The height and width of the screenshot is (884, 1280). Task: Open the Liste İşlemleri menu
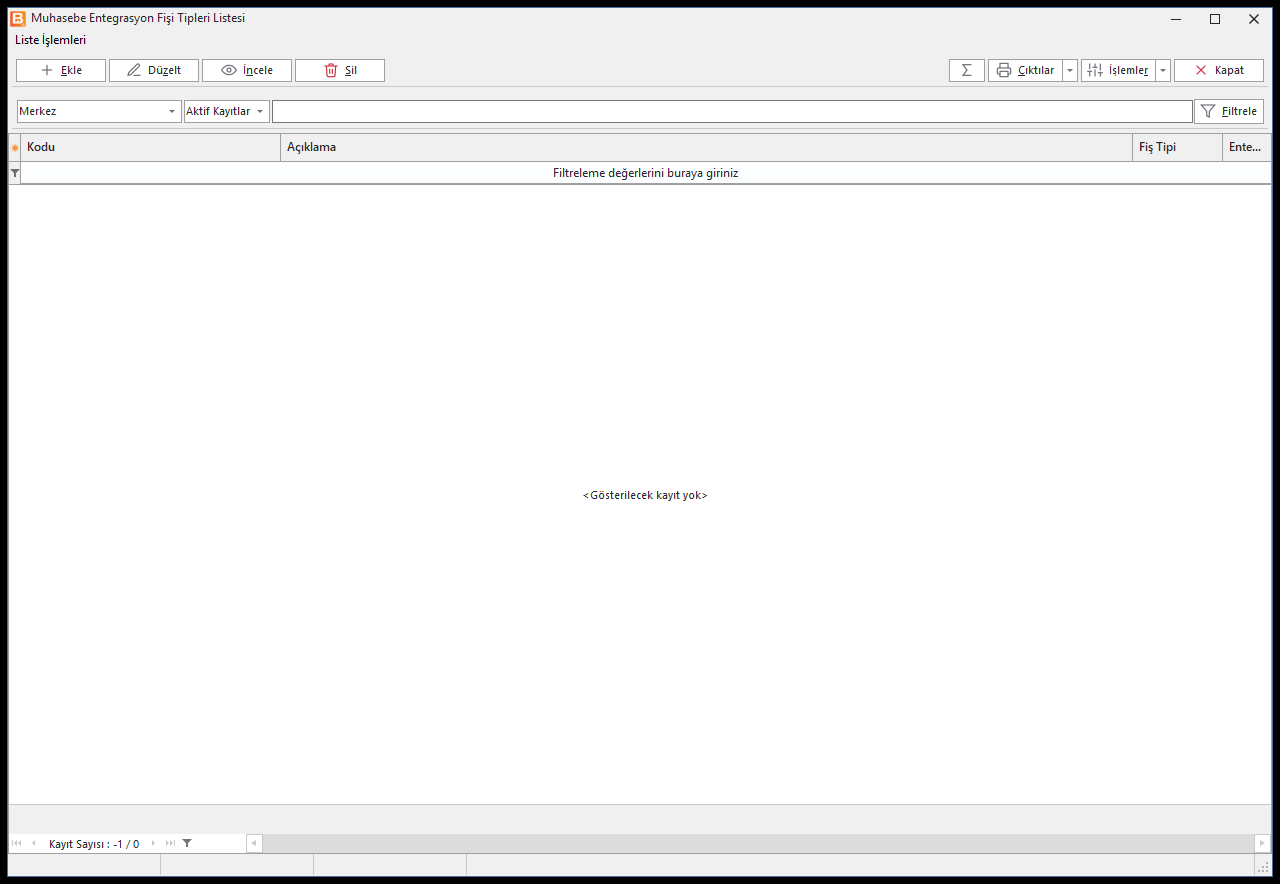coord(51,40)
